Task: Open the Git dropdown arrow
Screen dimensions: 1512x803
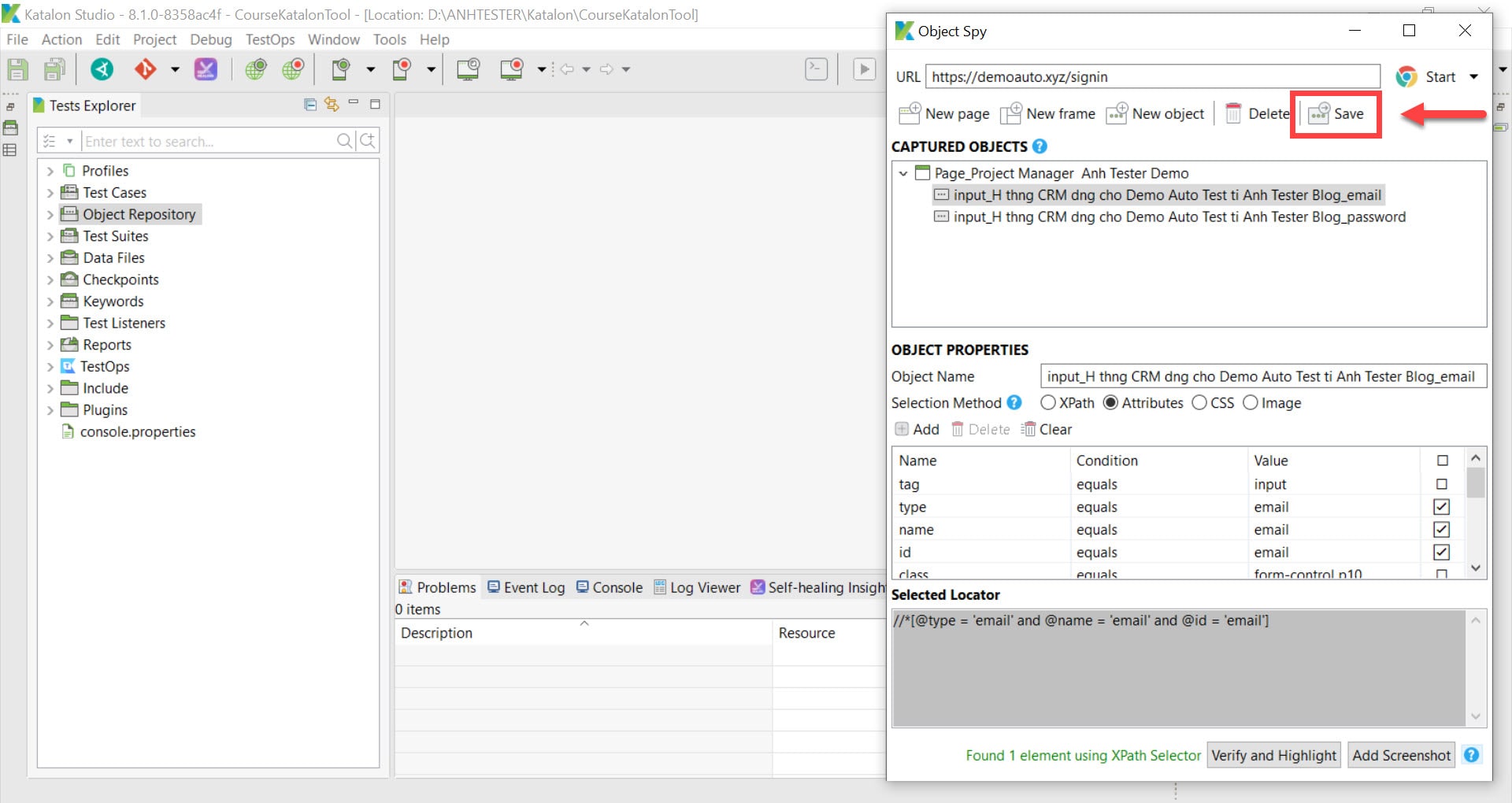Action: tap(175, 69)
